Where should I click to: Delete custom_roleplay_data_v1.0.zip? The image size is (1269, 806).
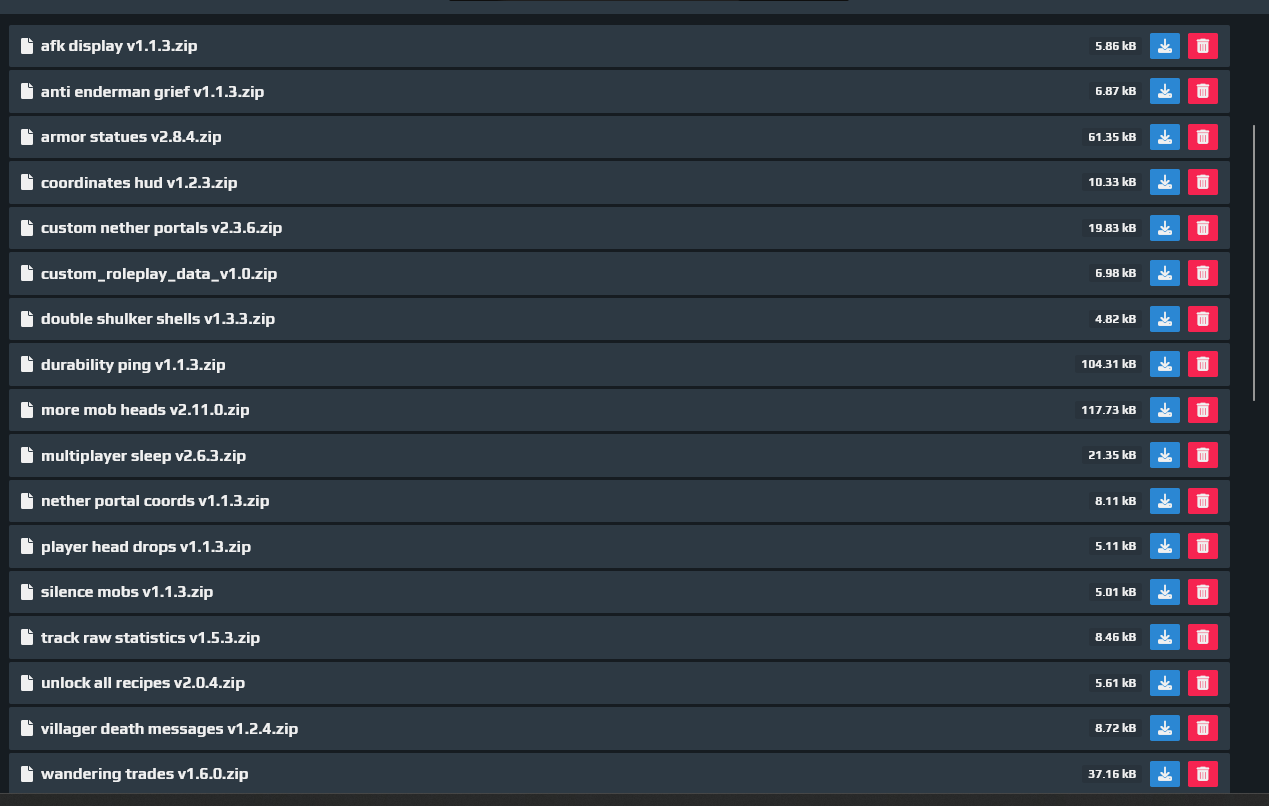point(1202,273)
